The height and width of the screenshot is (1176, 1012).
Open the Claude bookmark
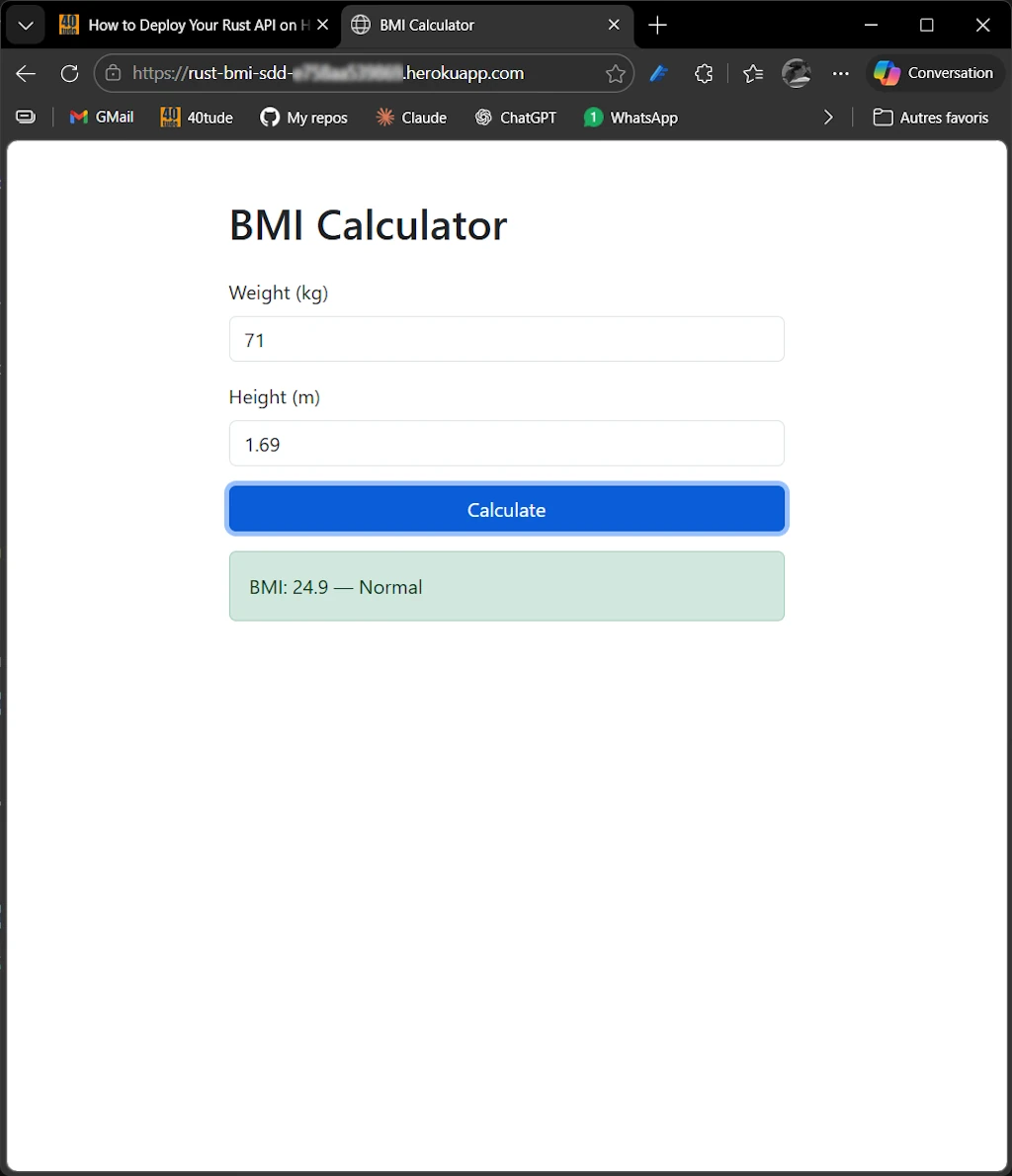(411, 118)
